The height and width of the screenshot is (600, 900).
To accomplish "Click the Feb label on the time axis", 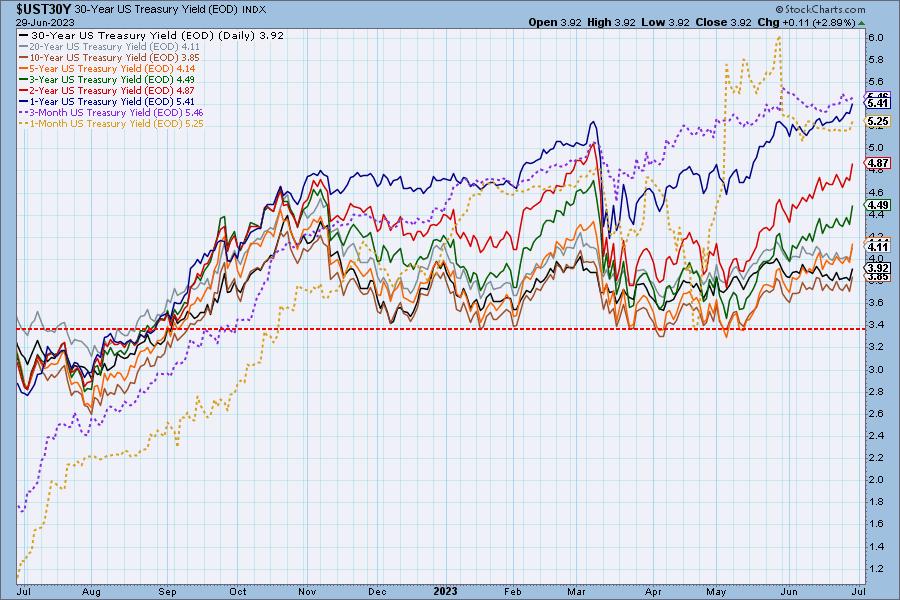I will pos(513,591).
